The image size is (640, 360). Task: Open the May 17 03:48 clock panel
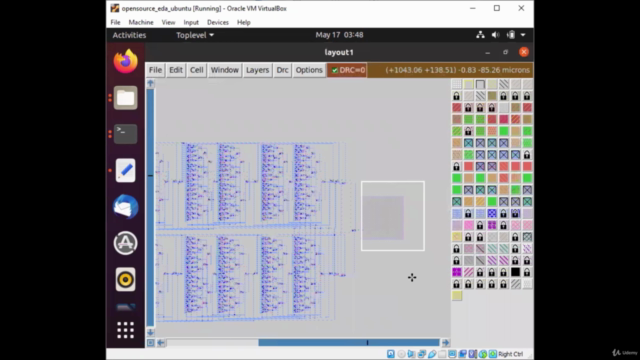point(339,35)
